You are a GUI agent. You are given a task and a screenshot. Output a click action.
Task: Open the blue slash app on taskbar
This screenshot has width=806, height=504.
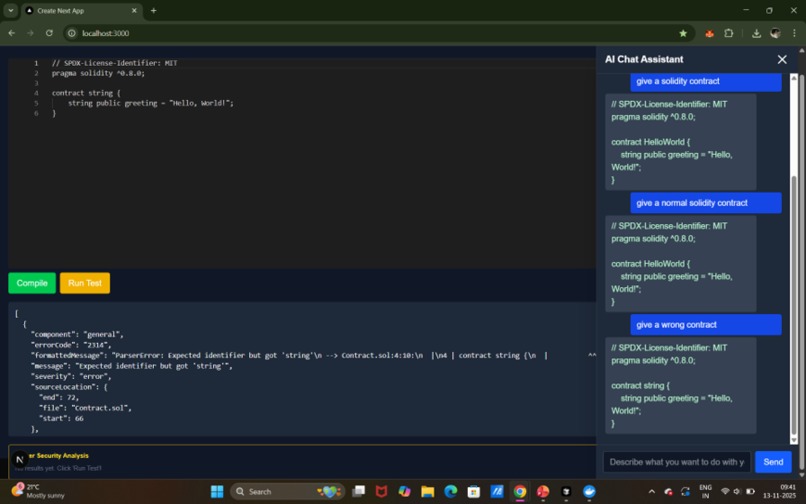tap(497, 492)
